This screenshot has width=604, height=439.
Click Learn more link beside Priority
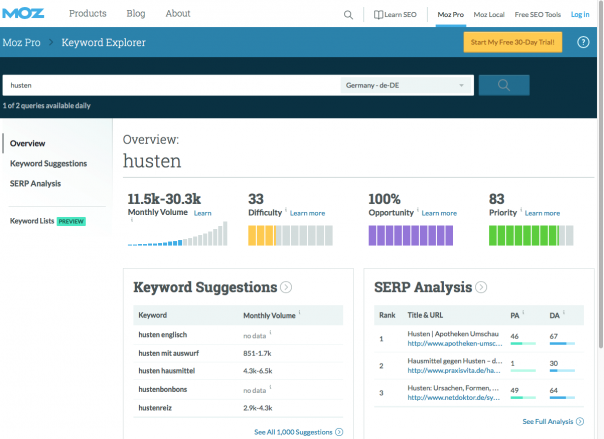click(542, 213)
